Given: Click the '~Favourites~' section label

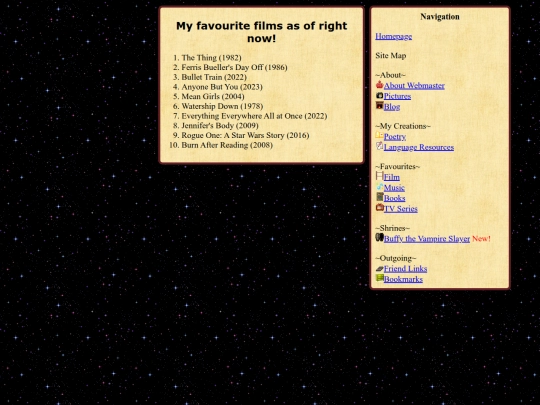Looking at the screenshot, I should click(x=397, y=166).
